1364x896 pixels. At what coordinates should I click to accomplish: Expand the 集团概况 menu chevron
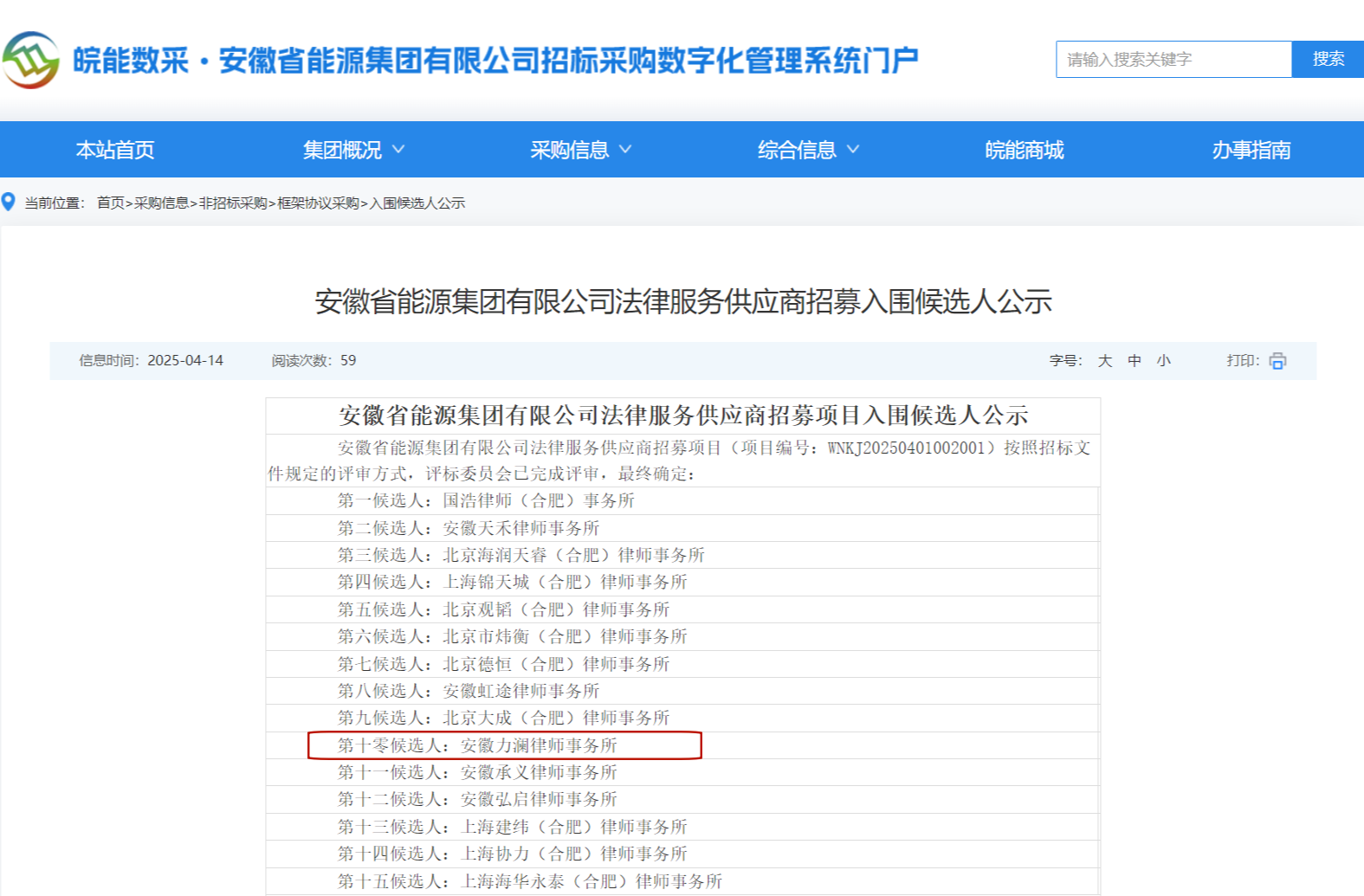[x=398, y=149]
